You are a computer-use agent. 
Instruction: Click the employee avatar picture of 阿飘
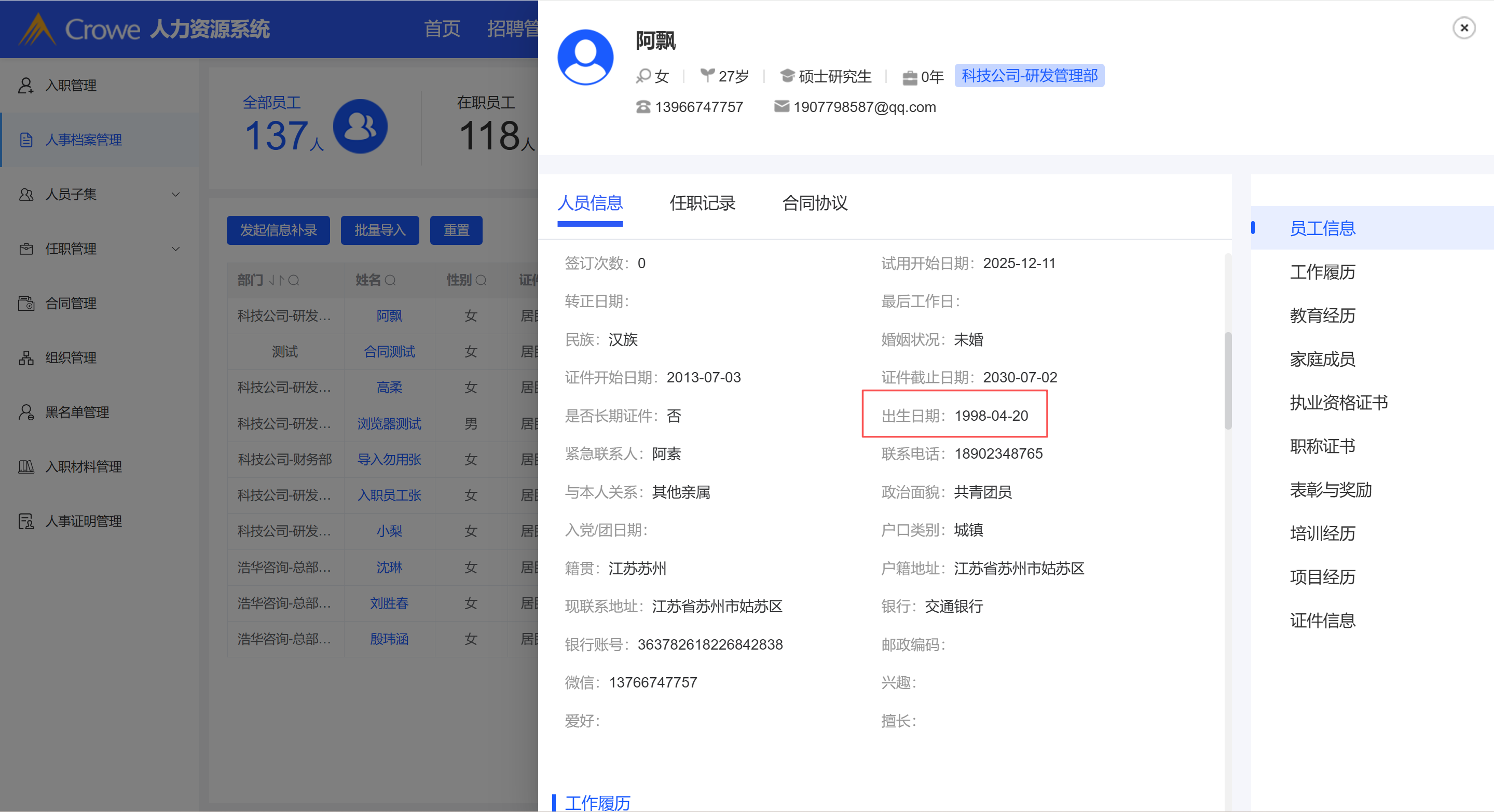(585, 58)
